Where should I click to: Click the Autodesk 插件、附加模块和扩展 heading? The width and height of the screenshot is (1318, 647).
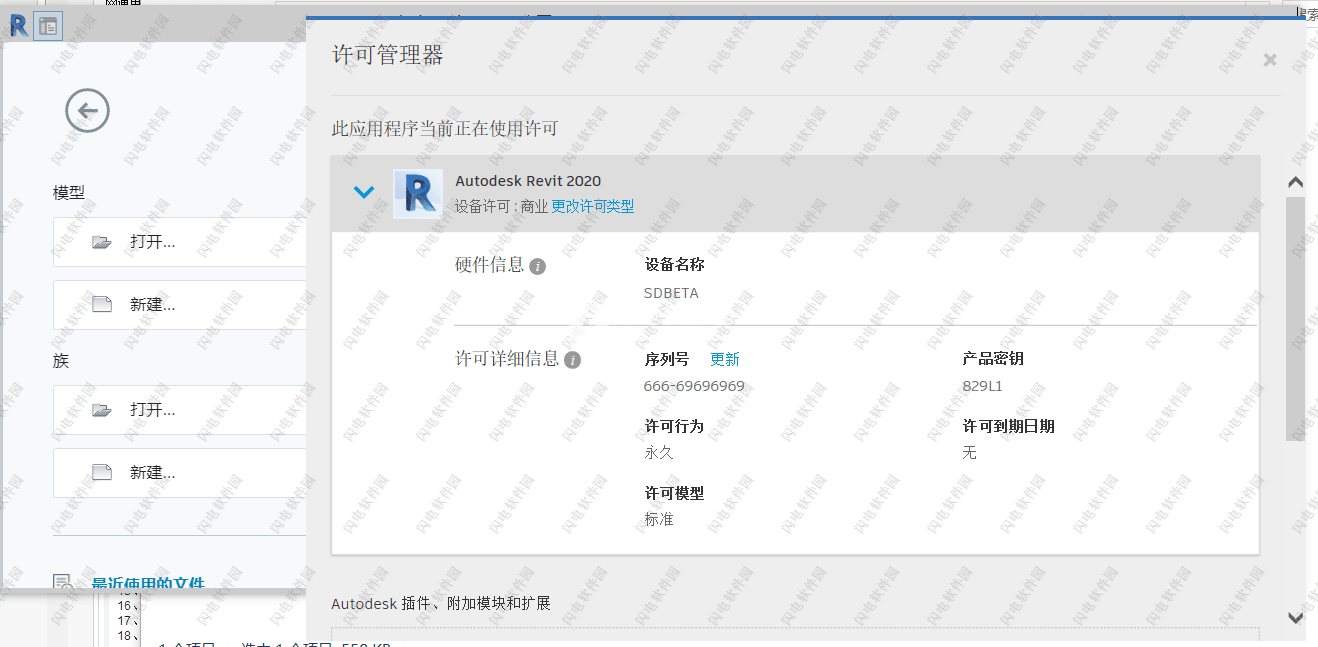click(441, 603)
